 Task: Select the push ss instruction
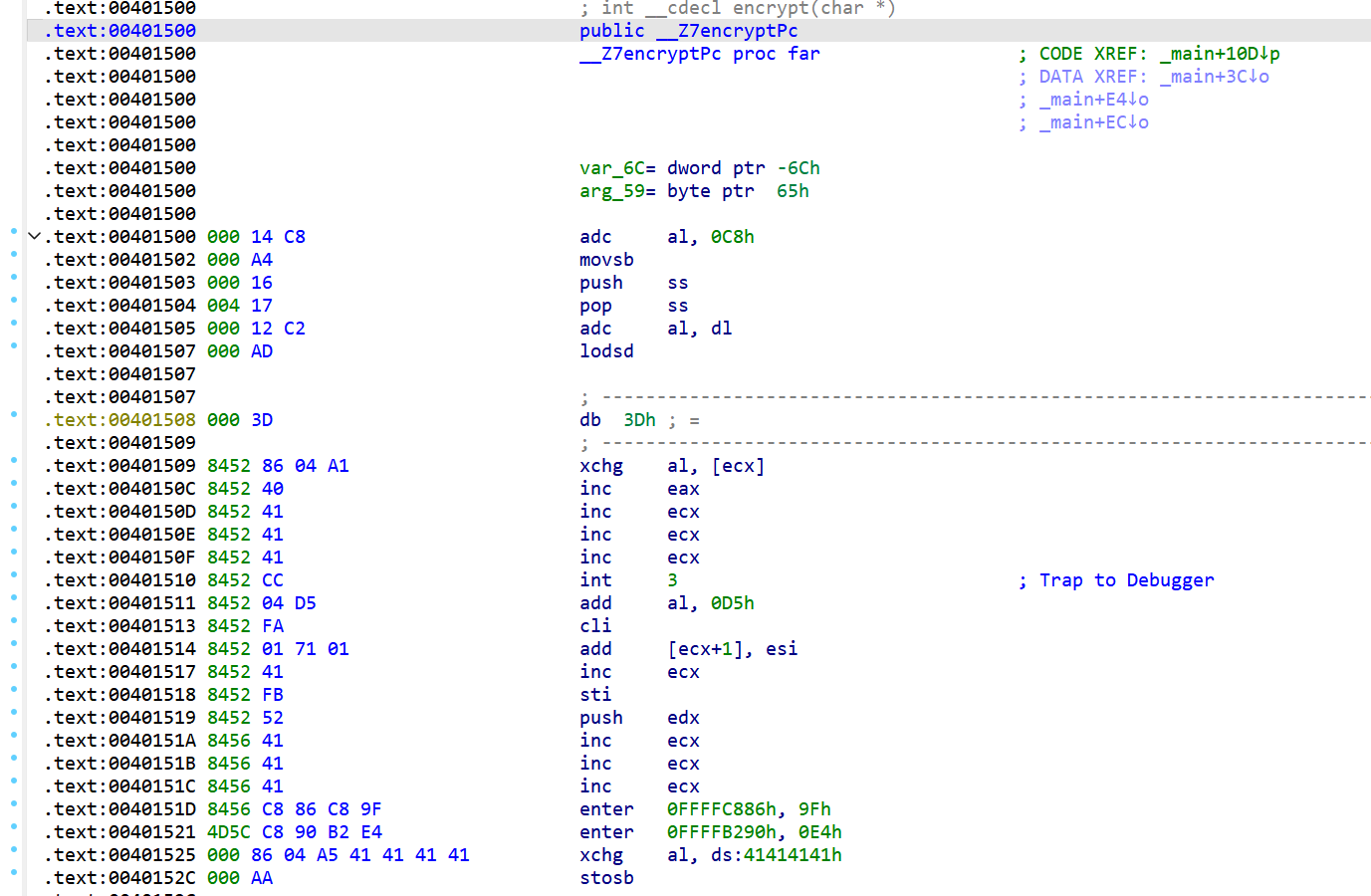pos(634,283)
